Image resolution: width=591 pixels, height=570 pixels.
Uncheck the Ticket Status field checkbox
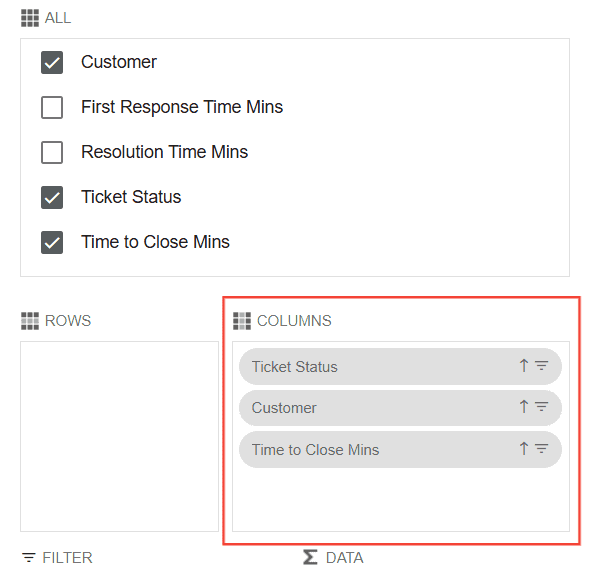coord(52,198)
